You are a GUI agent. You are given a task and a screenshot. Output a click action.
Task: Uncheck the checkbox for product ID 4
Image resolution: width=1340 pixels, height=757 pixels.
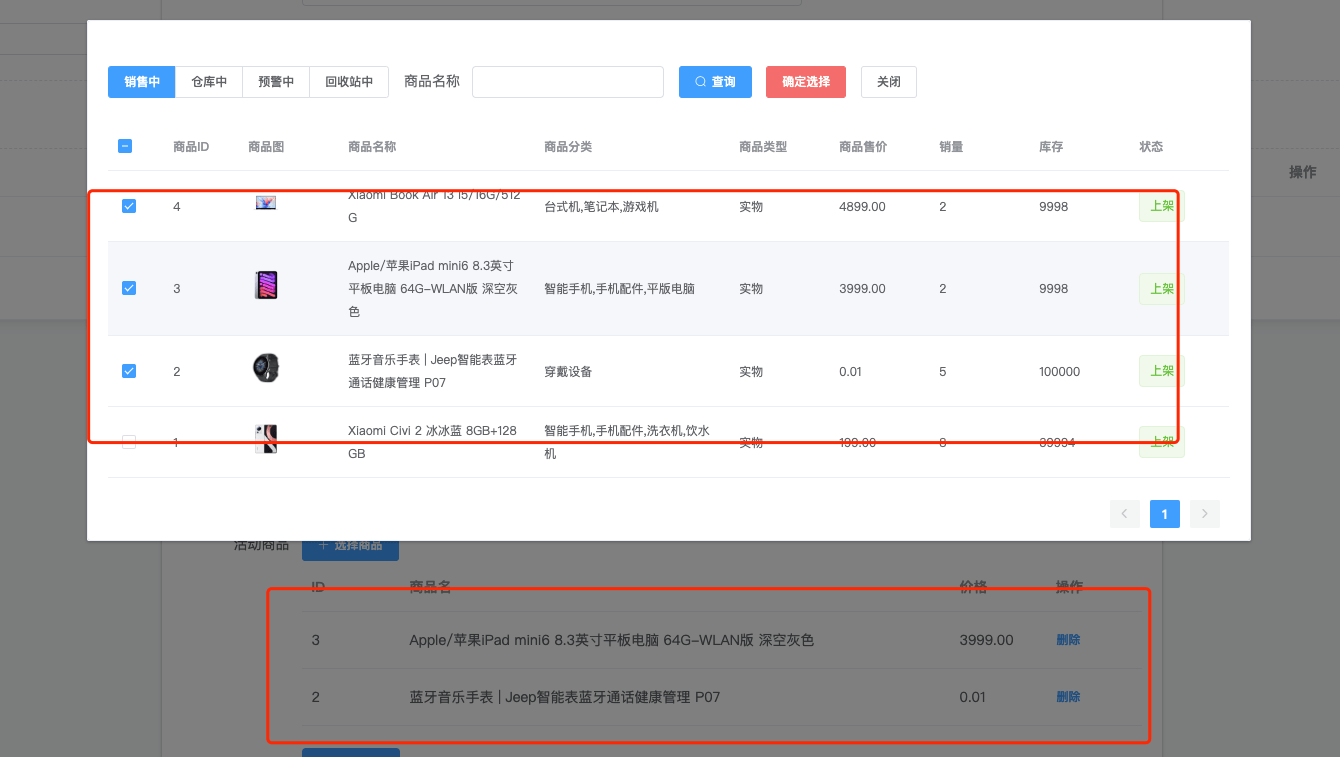(x=129, y=206)
